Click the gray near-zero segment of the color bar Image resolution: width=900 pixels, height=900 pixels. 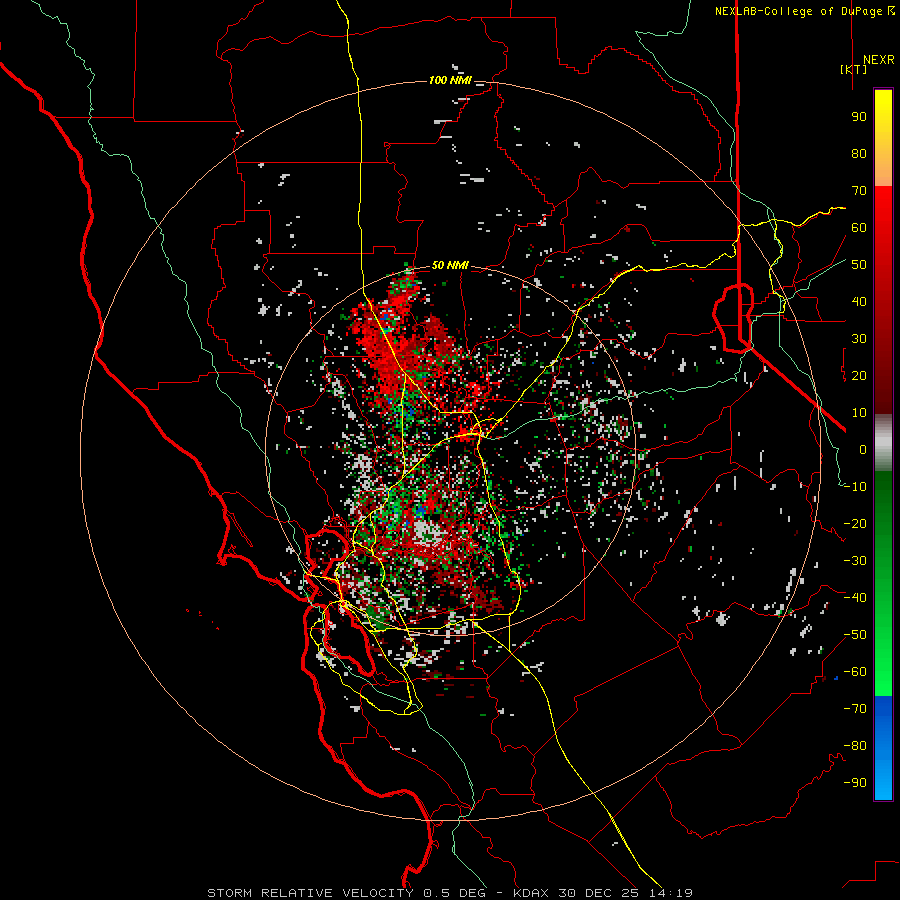point(883,443)
